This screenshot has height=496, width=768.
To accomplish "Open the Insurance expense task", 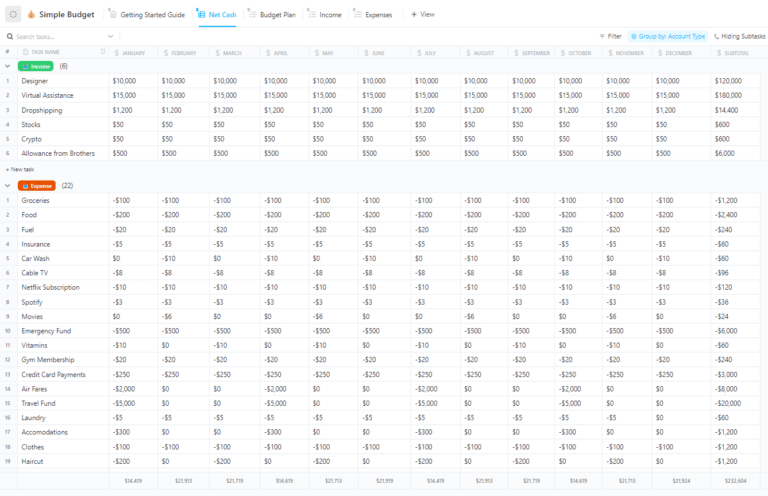I will click(36, 244).
